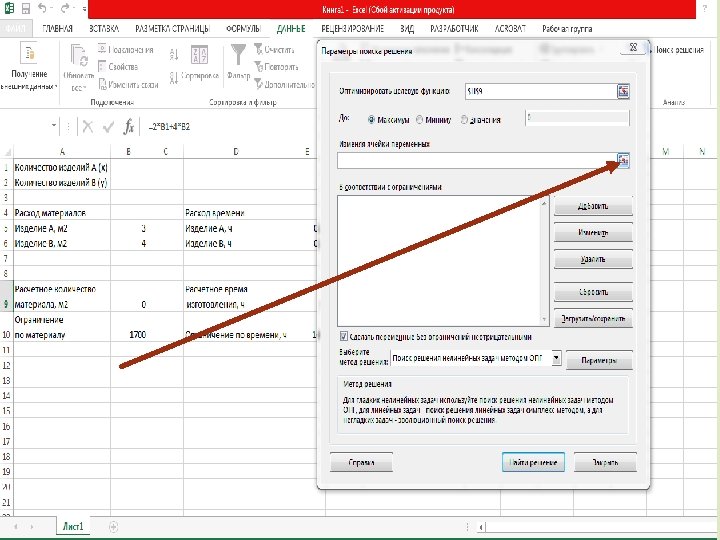Select the Значения radio button

tap(464, 120)
